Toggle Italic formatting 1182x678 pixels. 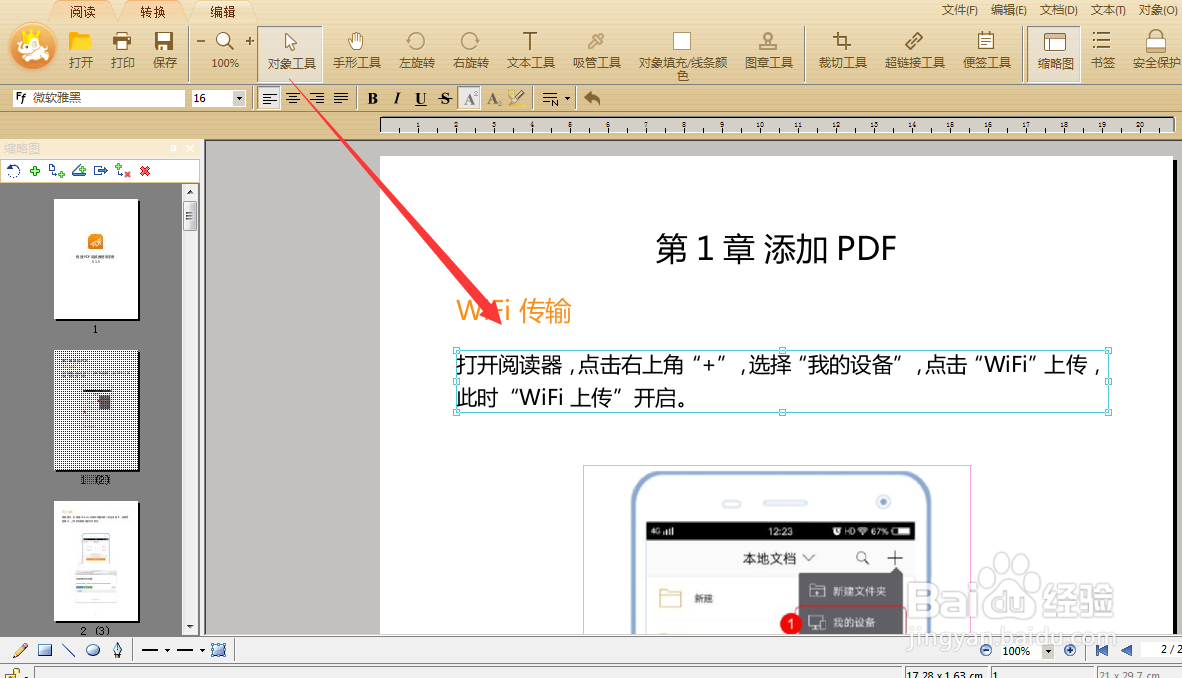click(397, 98)
